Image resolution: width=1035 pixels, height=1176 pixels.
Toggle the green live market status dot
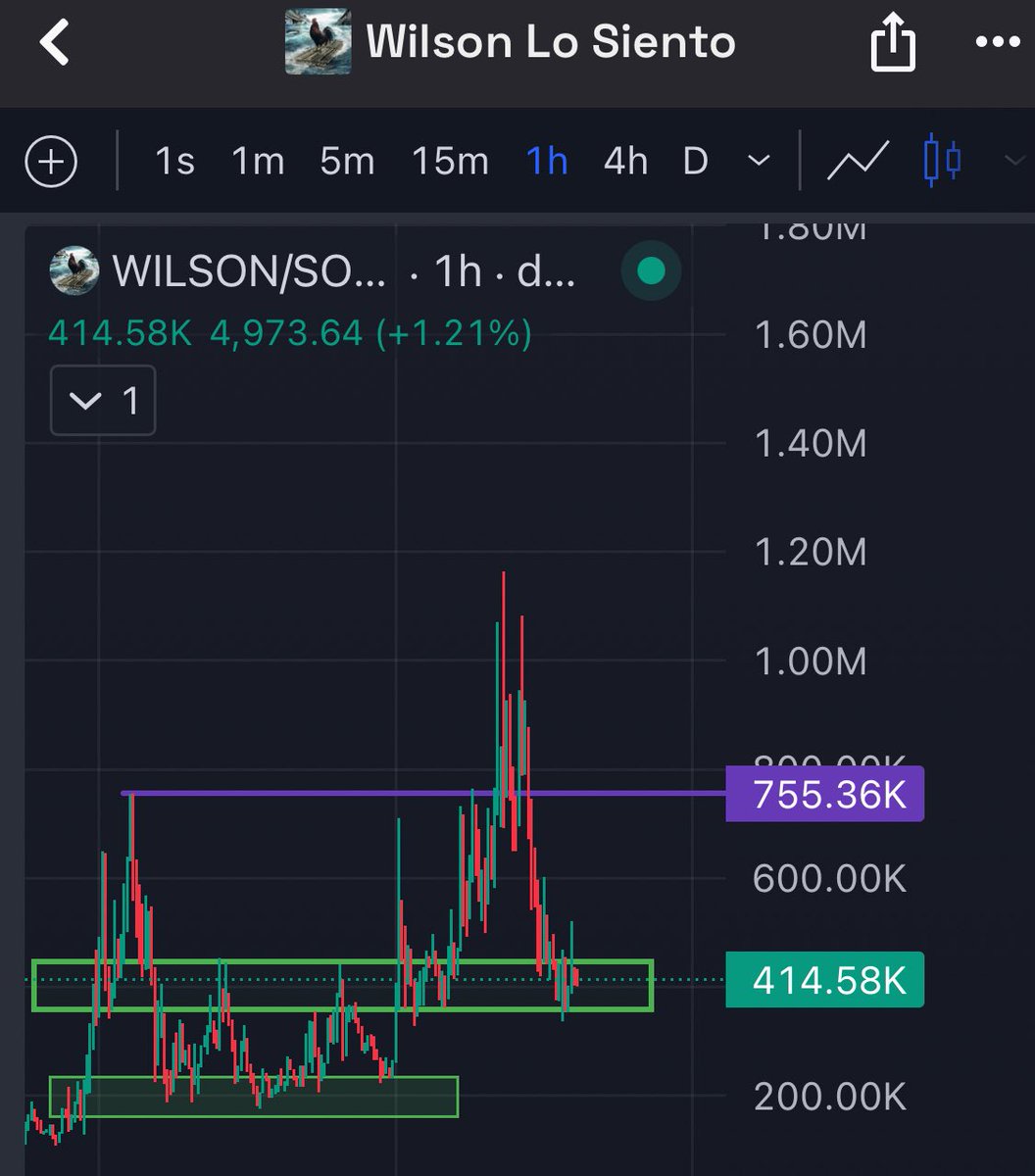[x=651, y=271]
